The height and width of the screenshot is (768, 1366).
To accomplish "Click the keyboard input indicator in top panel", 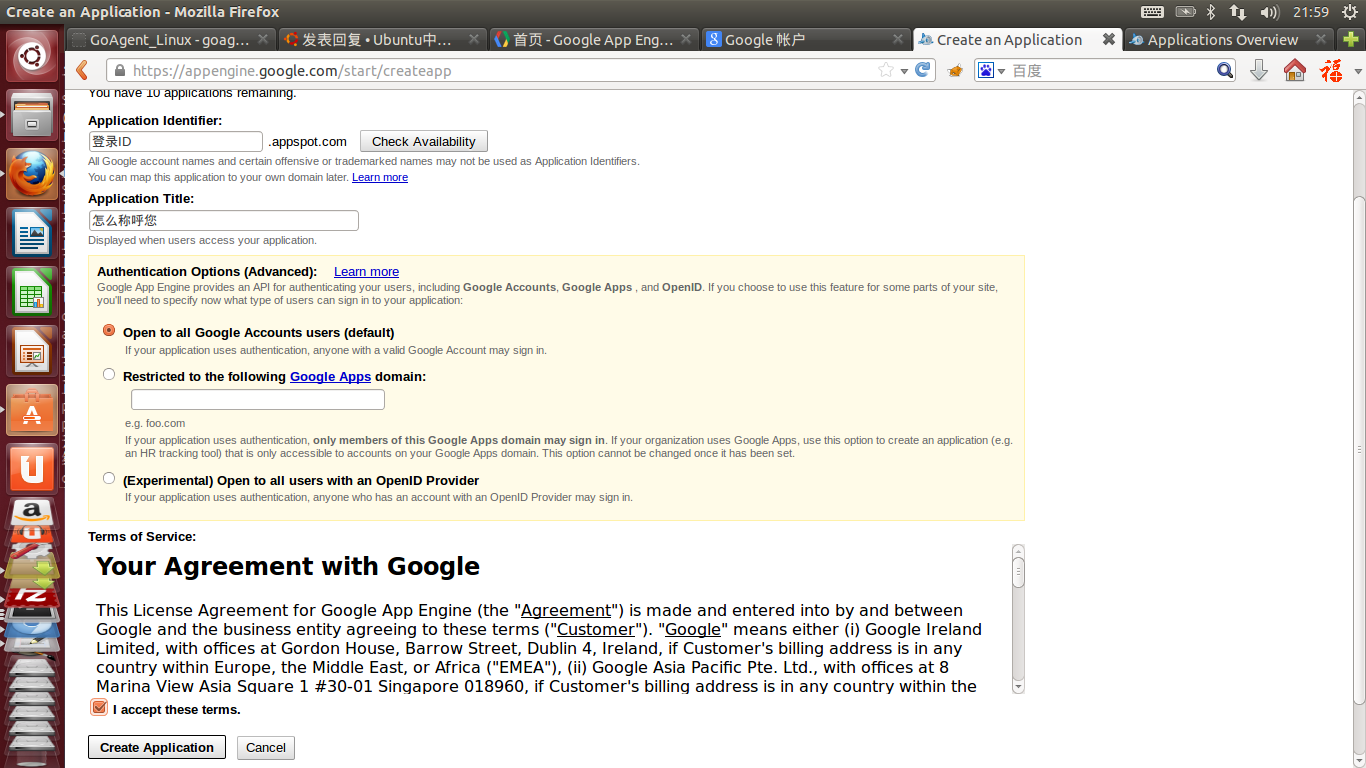I will click(1152, 12).
